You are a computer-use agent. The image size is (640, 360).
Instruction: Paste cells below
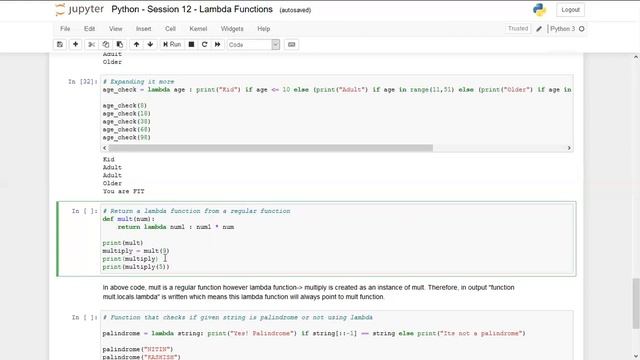[120, 44]
